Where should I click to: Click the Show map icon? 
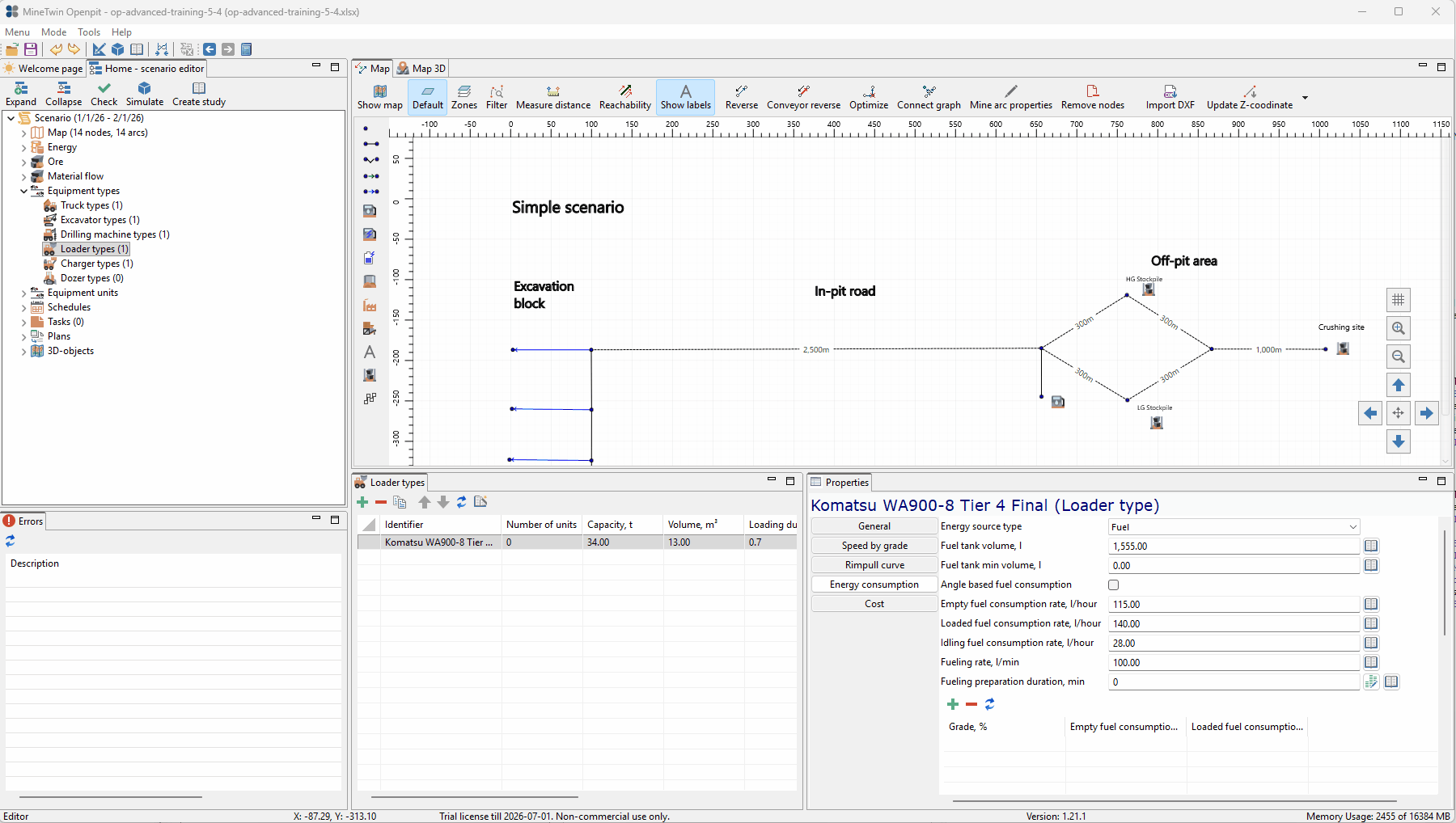380,97
